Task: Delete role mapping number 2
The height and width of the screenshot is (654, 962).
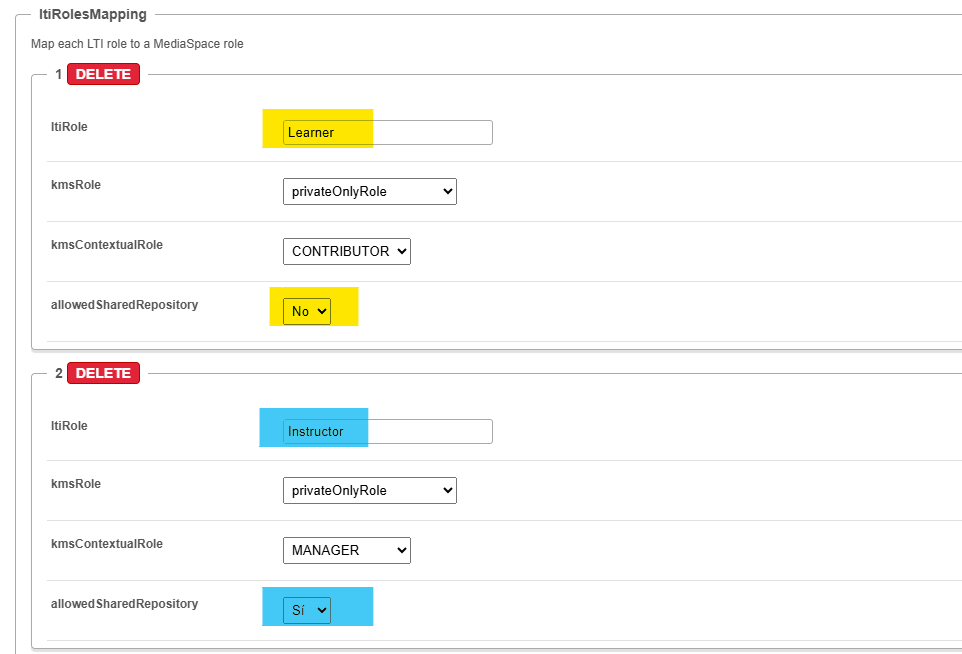Action: 103,373
